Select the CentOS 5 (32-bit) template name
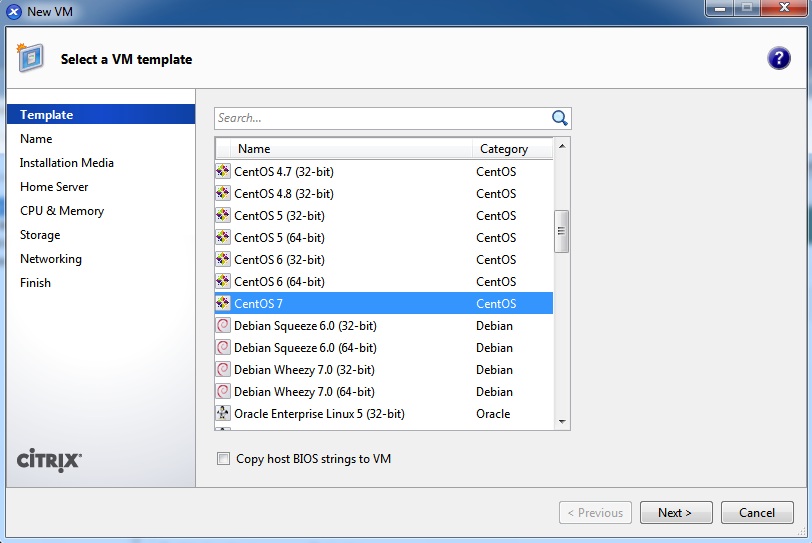Screen dimensions: 812x543 [279, 215]
